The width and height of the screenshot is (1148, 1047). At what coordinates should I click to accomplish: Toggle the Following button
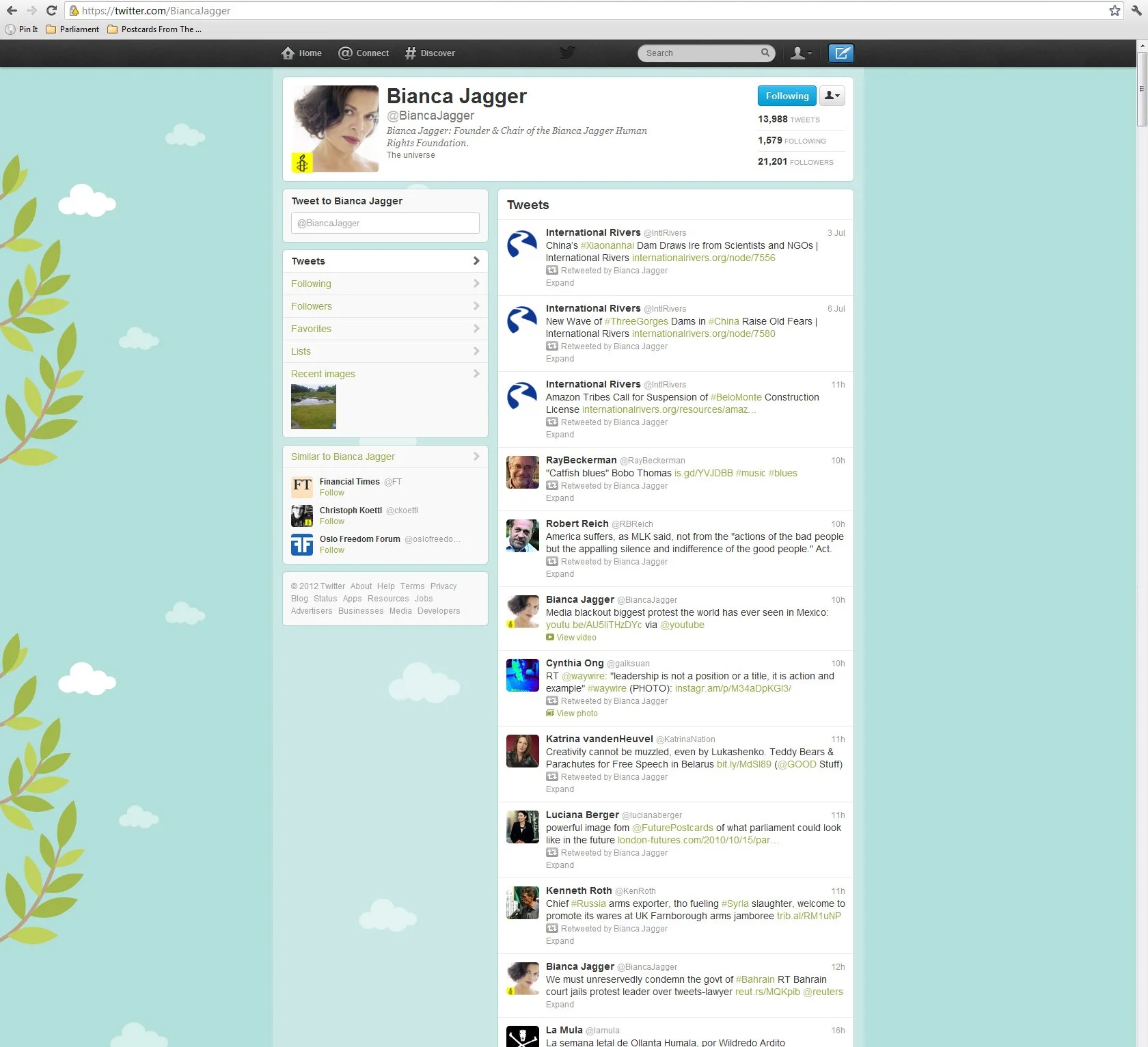click(x=787, y=96)
